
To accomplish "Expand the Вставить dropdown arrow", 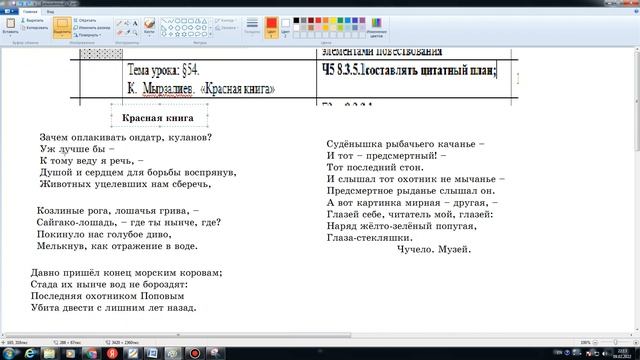I will [10, 35].
